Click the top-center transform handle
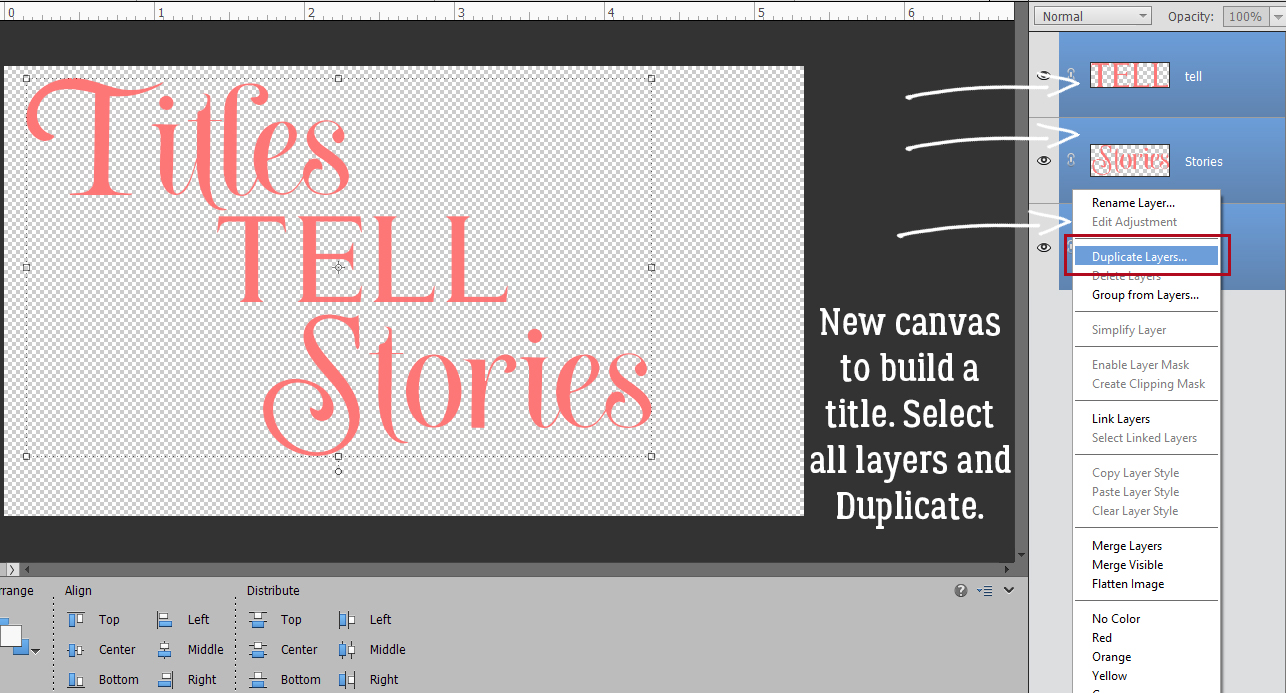This screenshot has width=1286, height=693. 338,78
